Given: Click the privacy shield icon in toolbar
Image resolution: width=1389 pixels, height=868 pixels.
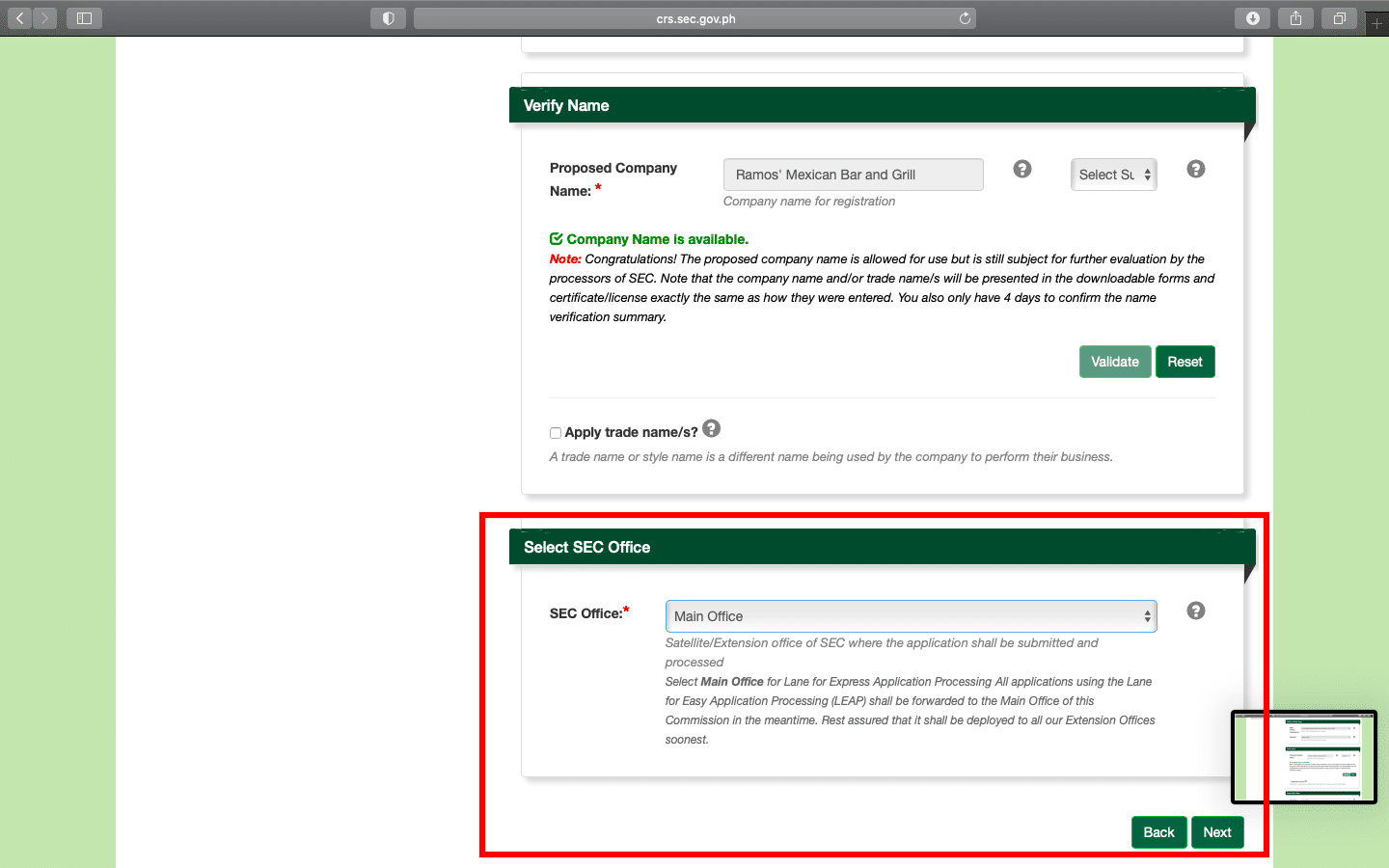Looking at the screenshot, I should pos(388,18).
